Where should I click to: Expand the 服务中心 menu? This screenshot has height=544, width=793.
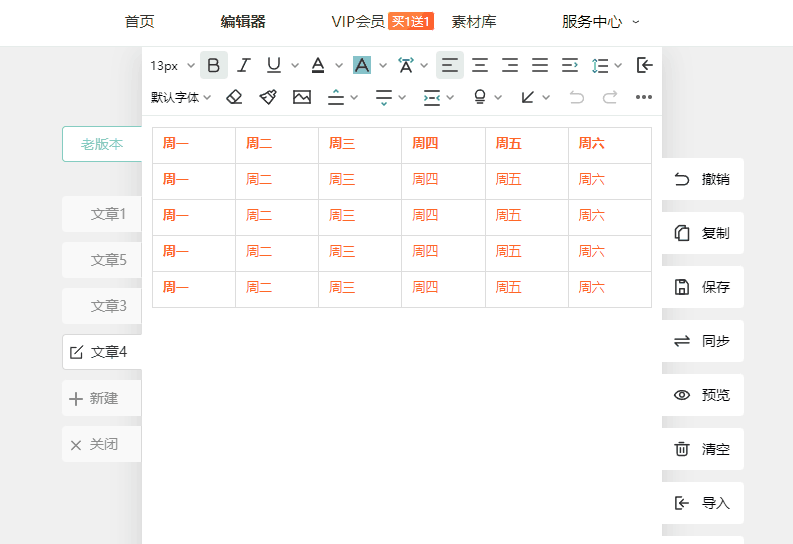click(600, 22)
